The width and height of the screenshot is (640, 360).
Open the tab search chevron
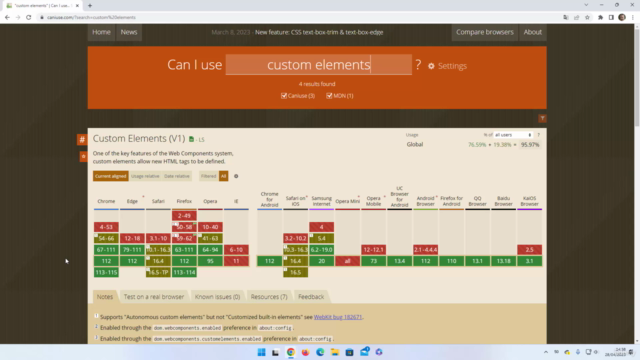coord(586,5)
